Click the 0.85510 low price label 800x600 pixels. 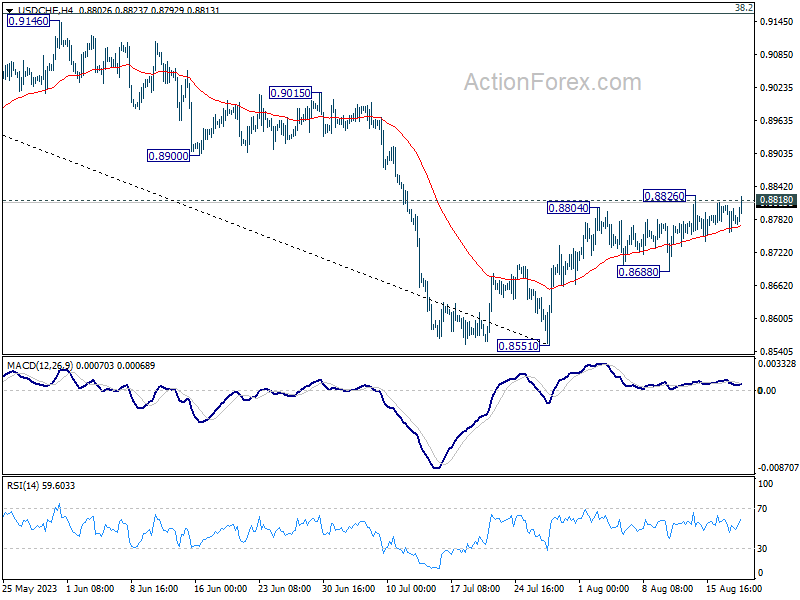[518, 346]
